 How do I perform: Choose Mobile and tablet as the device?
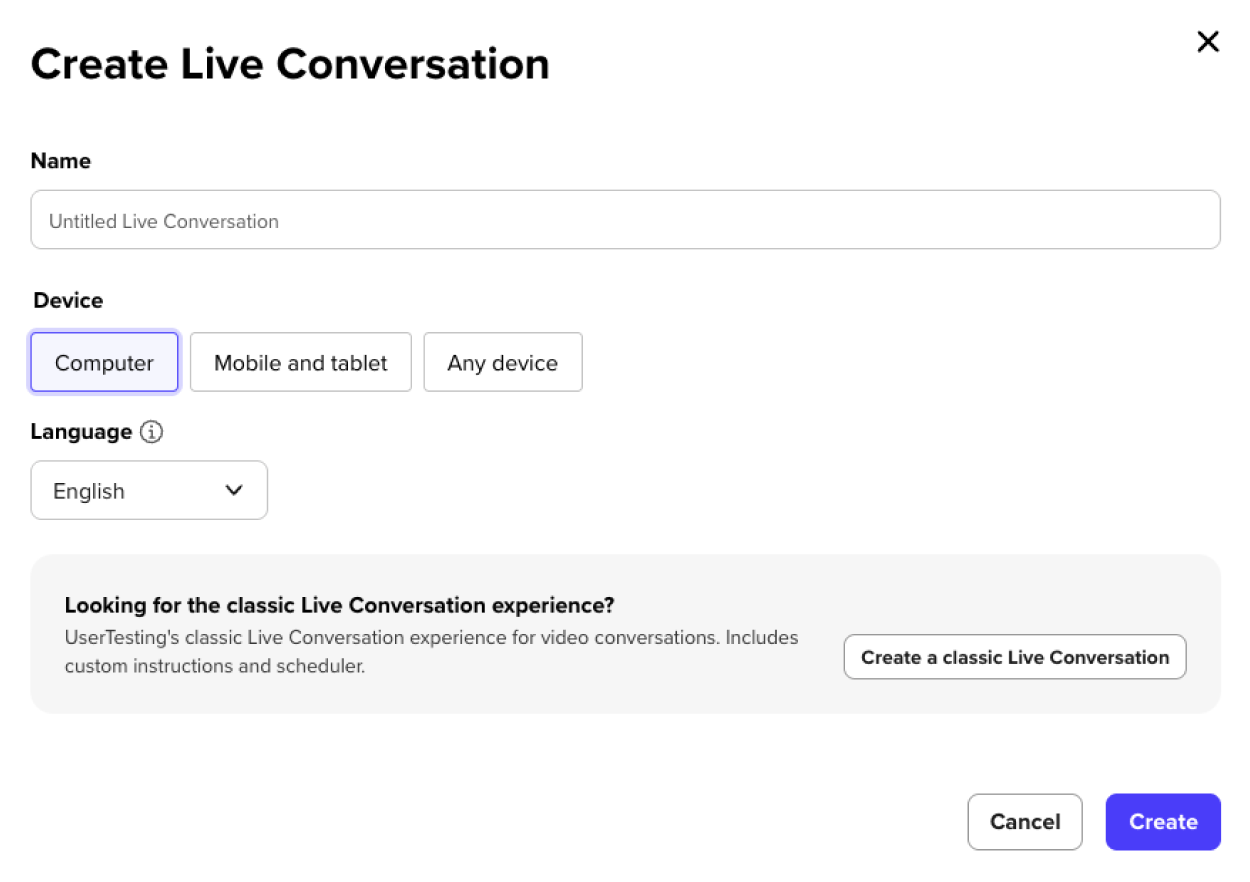300,362
